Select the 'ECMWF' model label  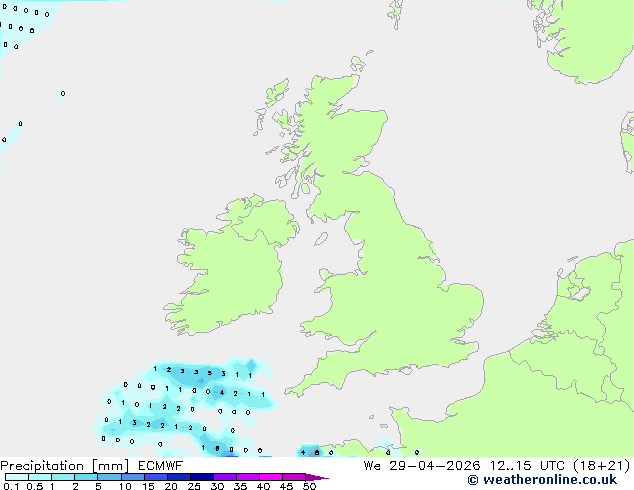pyautogui.click(x=161, y=466)
